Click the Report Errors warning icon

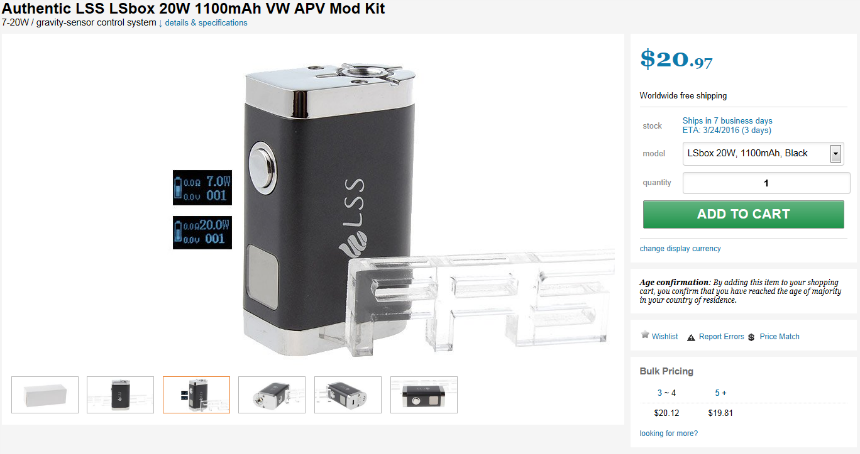tap(691, 337)
